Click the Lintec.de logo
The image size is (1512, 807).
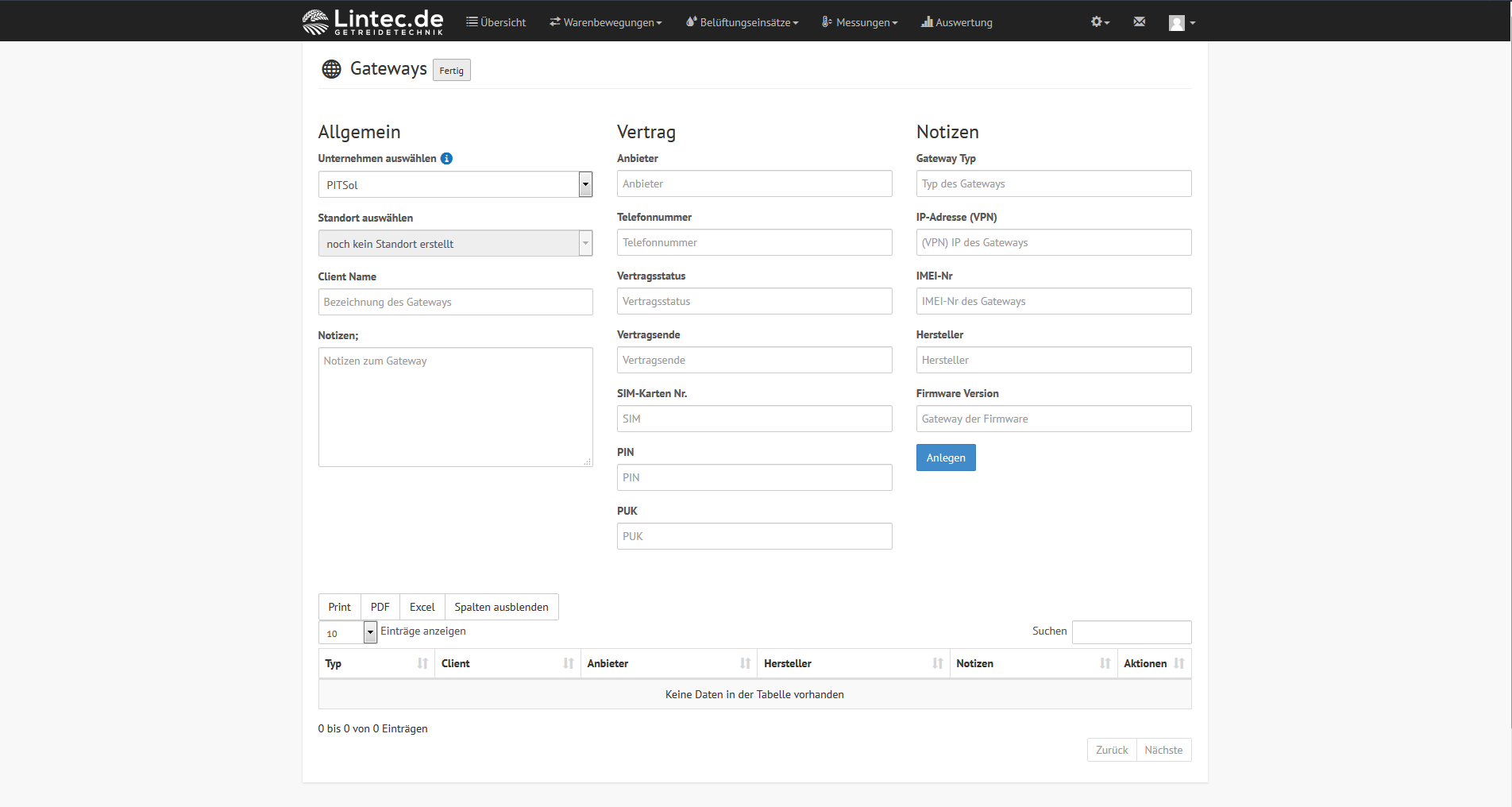click(x=372, y=21)
